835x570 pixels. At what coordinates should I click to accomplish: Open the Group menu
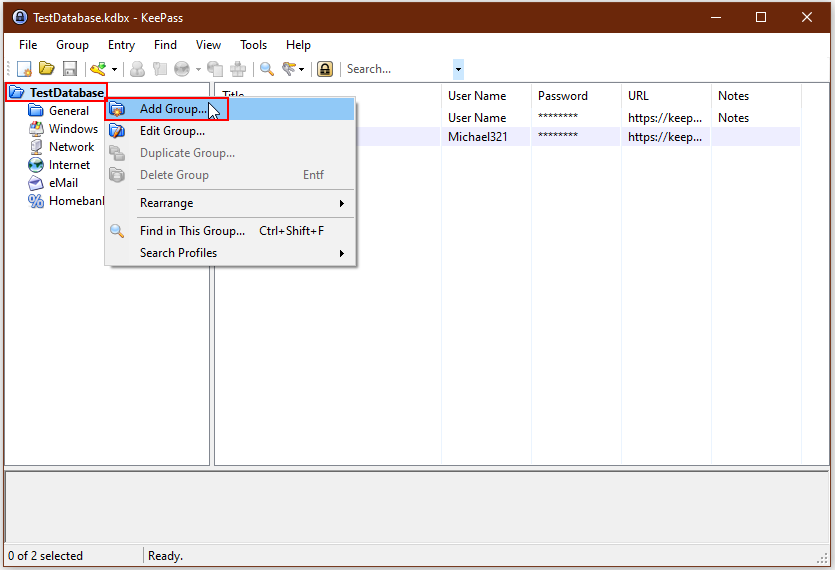tap(72, 45)
